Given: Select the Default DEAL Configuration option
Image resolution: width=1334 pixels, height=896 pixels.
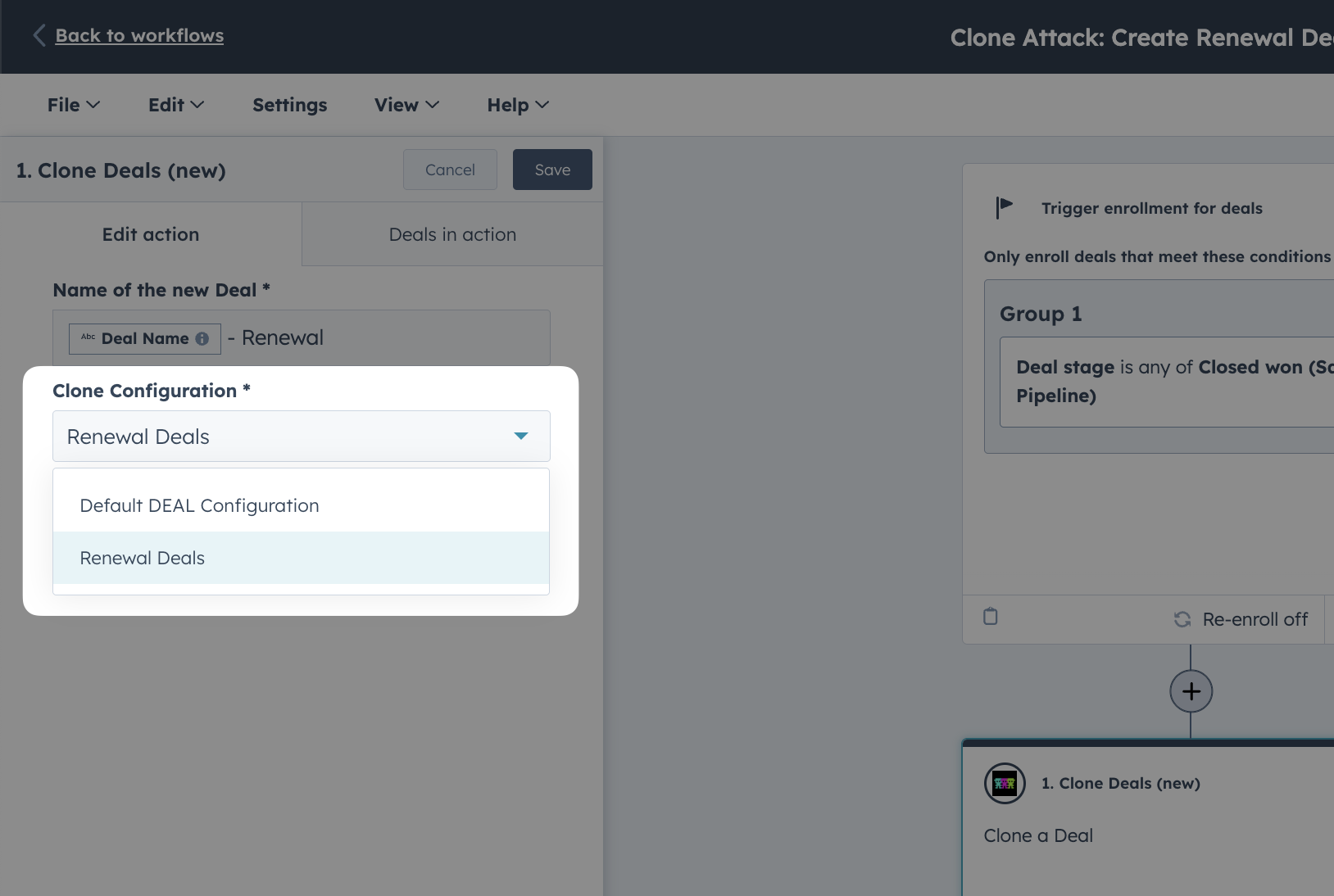Looking at the screenshot, I should (x=198, y=505).
